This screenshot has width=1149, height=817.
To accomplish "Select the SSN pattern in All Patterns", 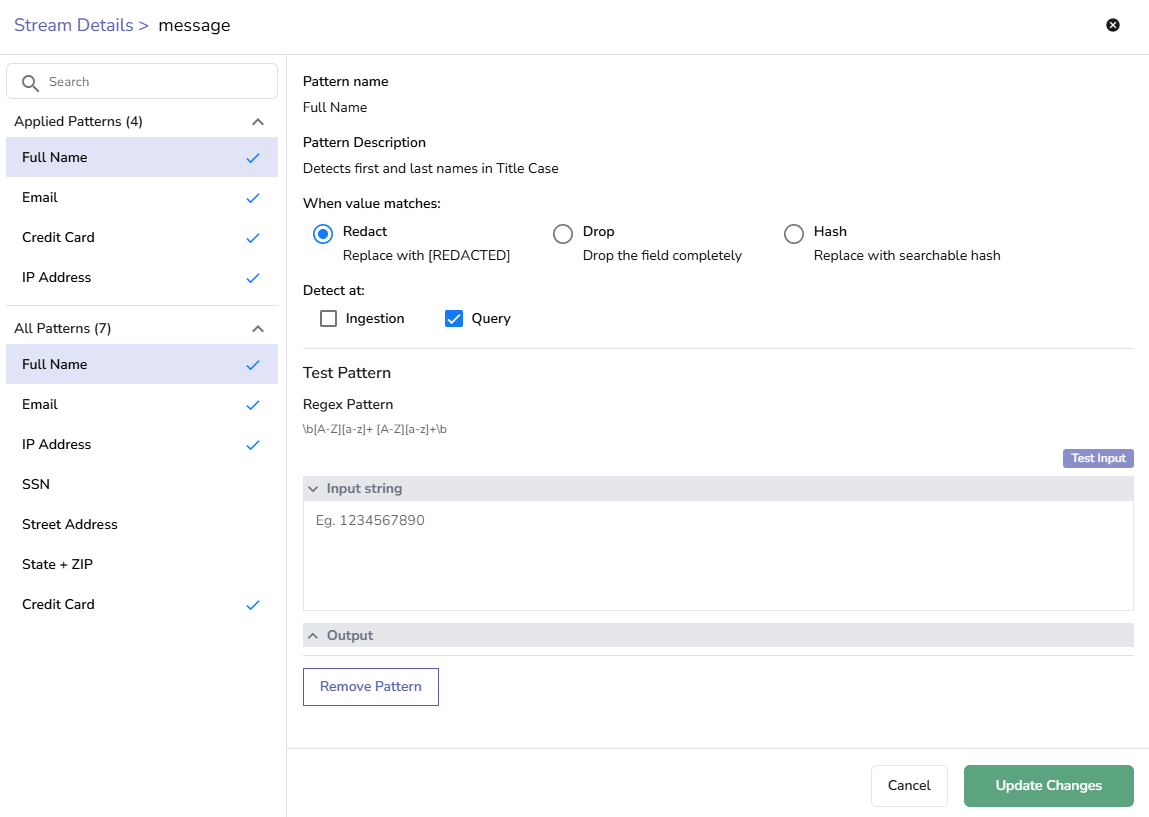I will [x=34, y=484].
